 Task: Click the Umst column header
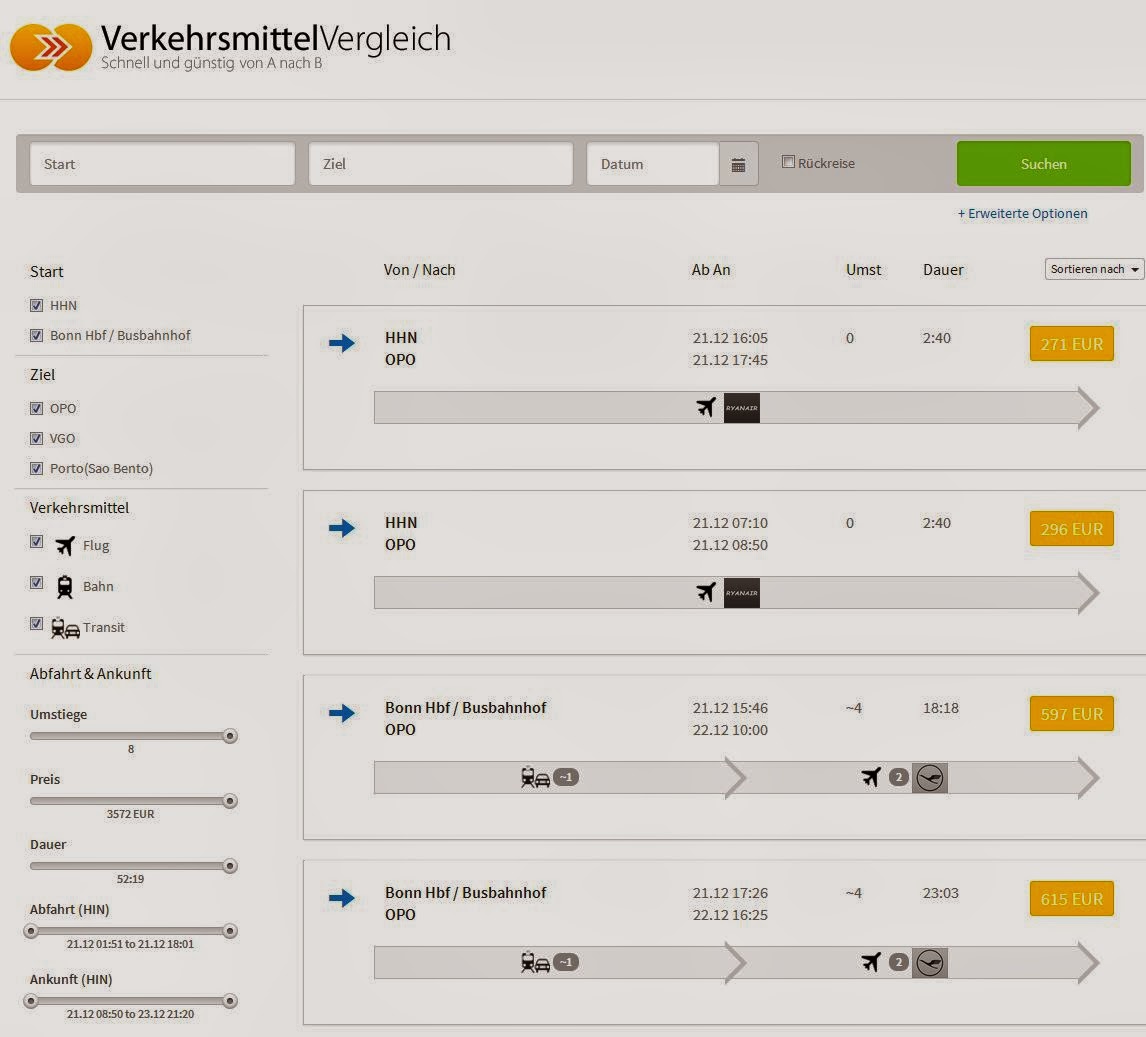pyautogui.click(x=864, y=270)
